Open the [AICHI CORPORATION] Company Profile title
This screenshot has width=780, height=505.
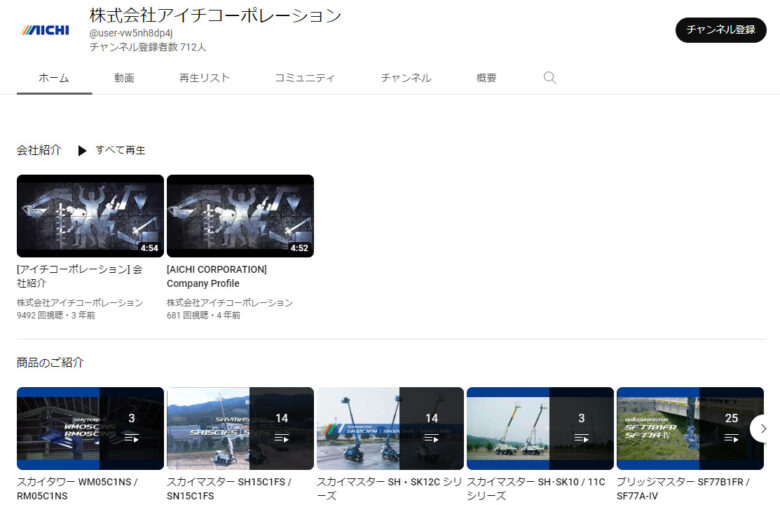[217, 276]
